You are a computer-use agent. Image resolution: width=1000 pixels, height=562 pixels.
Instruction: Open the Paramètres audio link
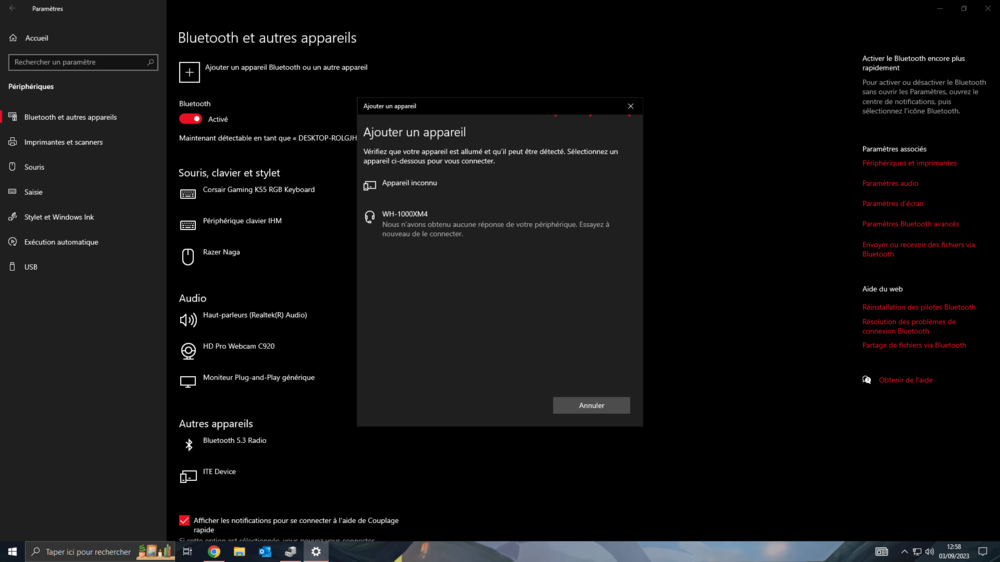point(890,184)
